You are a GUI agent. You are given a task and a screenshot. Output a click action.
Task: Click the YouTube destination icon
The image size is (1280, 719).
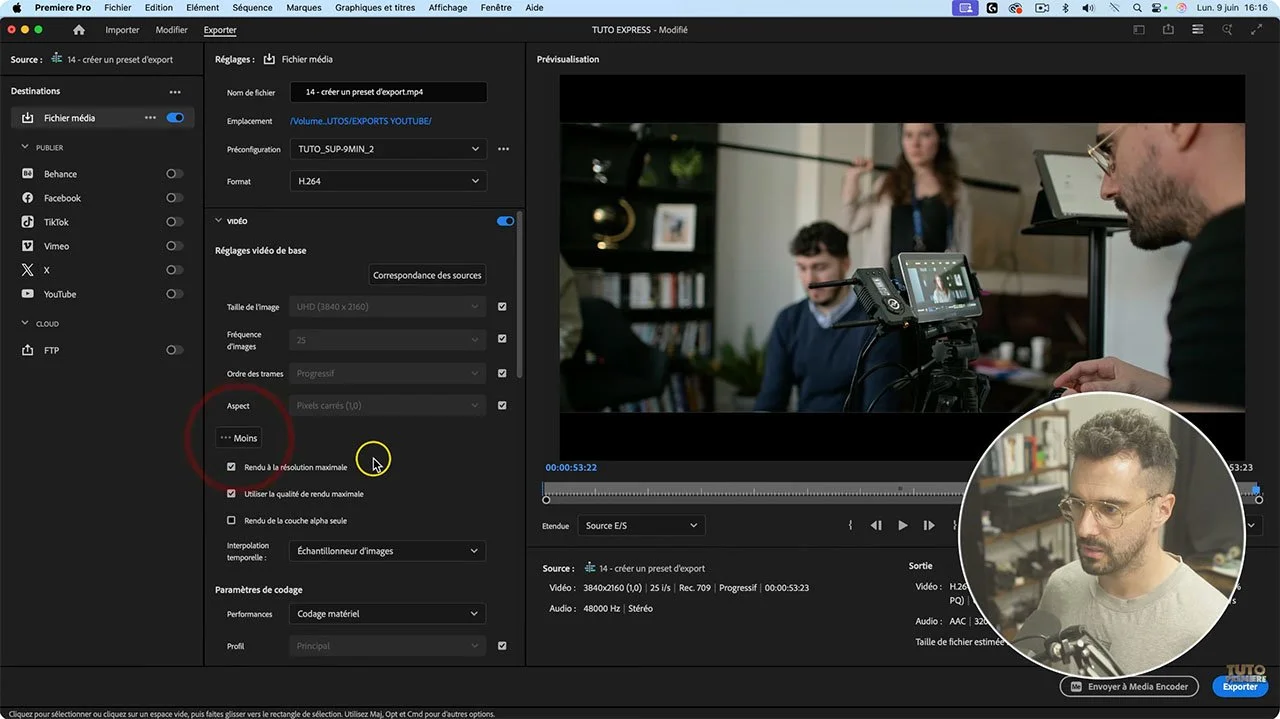point(28,294)
